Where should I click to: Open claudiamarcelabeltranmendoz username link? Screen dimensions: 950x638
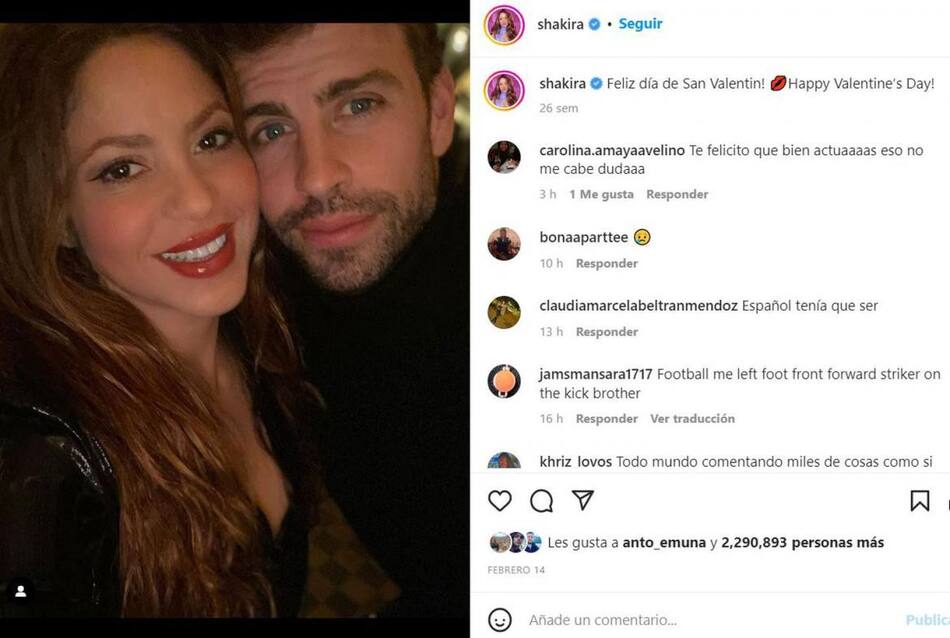(638, 306)
